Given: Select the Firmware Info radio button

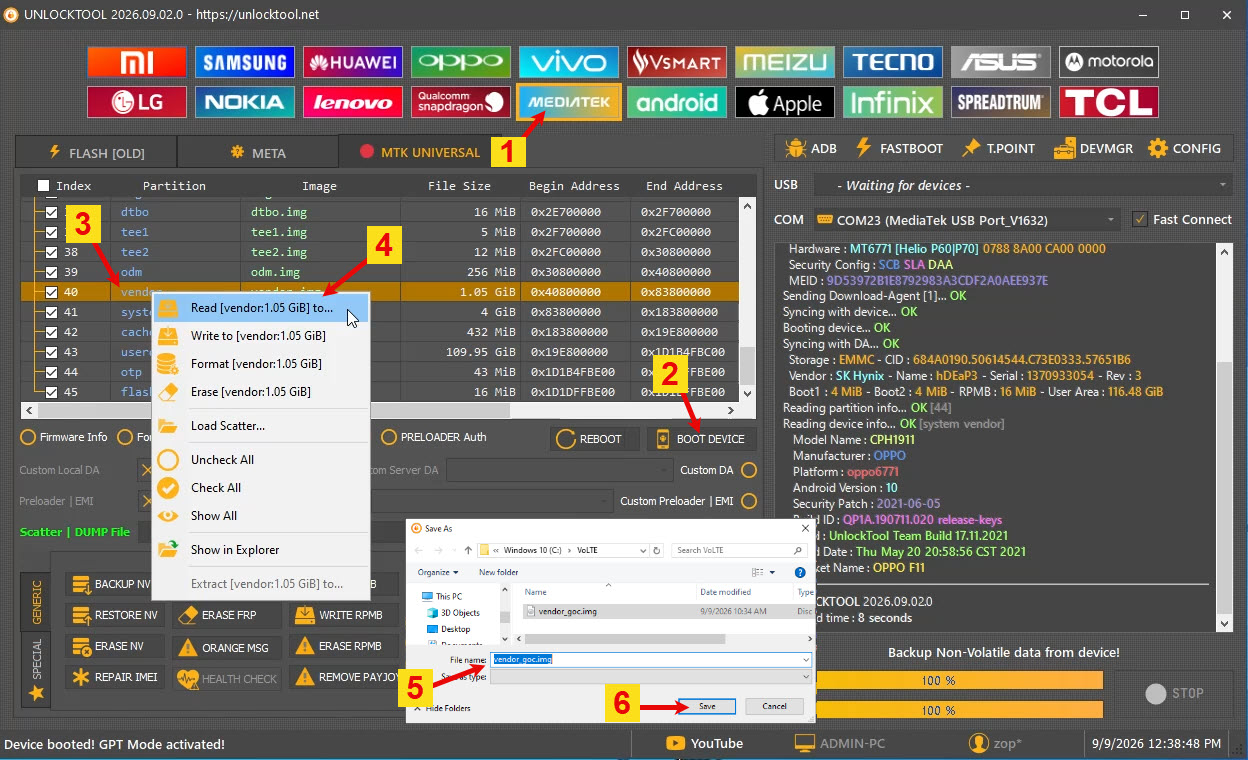Looking at the screenshot, I should tap(27, 437).
